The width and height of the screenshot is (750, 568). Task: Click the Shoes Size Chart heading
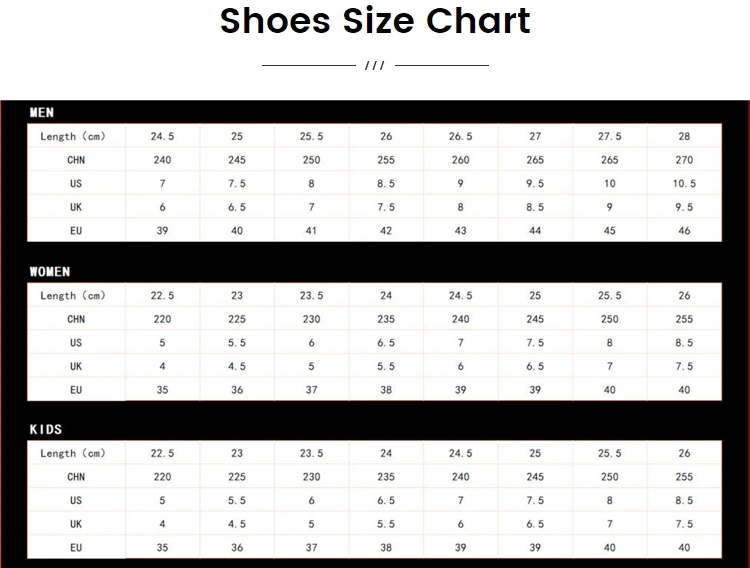tap(375, 21)
